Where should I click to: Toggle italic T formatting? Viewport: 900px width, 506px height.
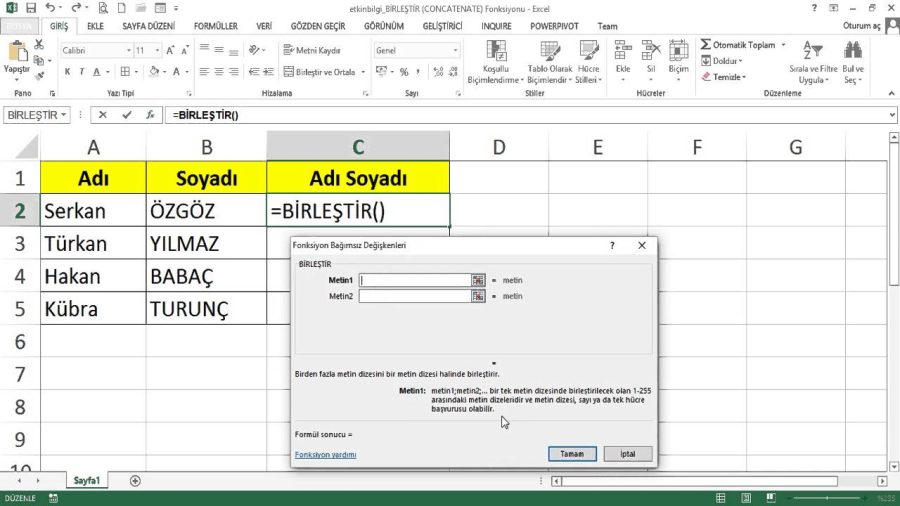tap(82, 72)
